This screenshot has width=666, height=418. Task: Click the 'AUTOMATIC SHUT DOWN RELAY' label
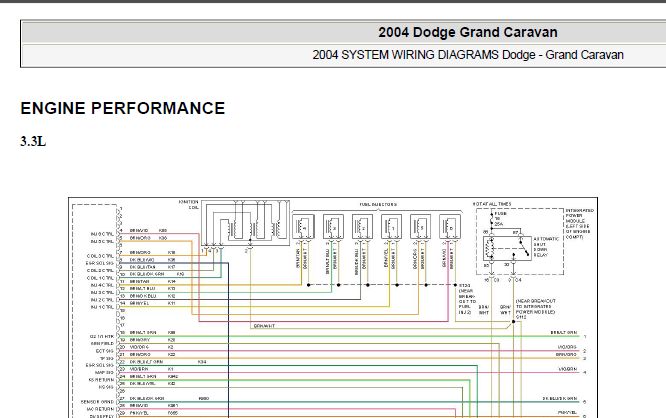coord(546,247)
